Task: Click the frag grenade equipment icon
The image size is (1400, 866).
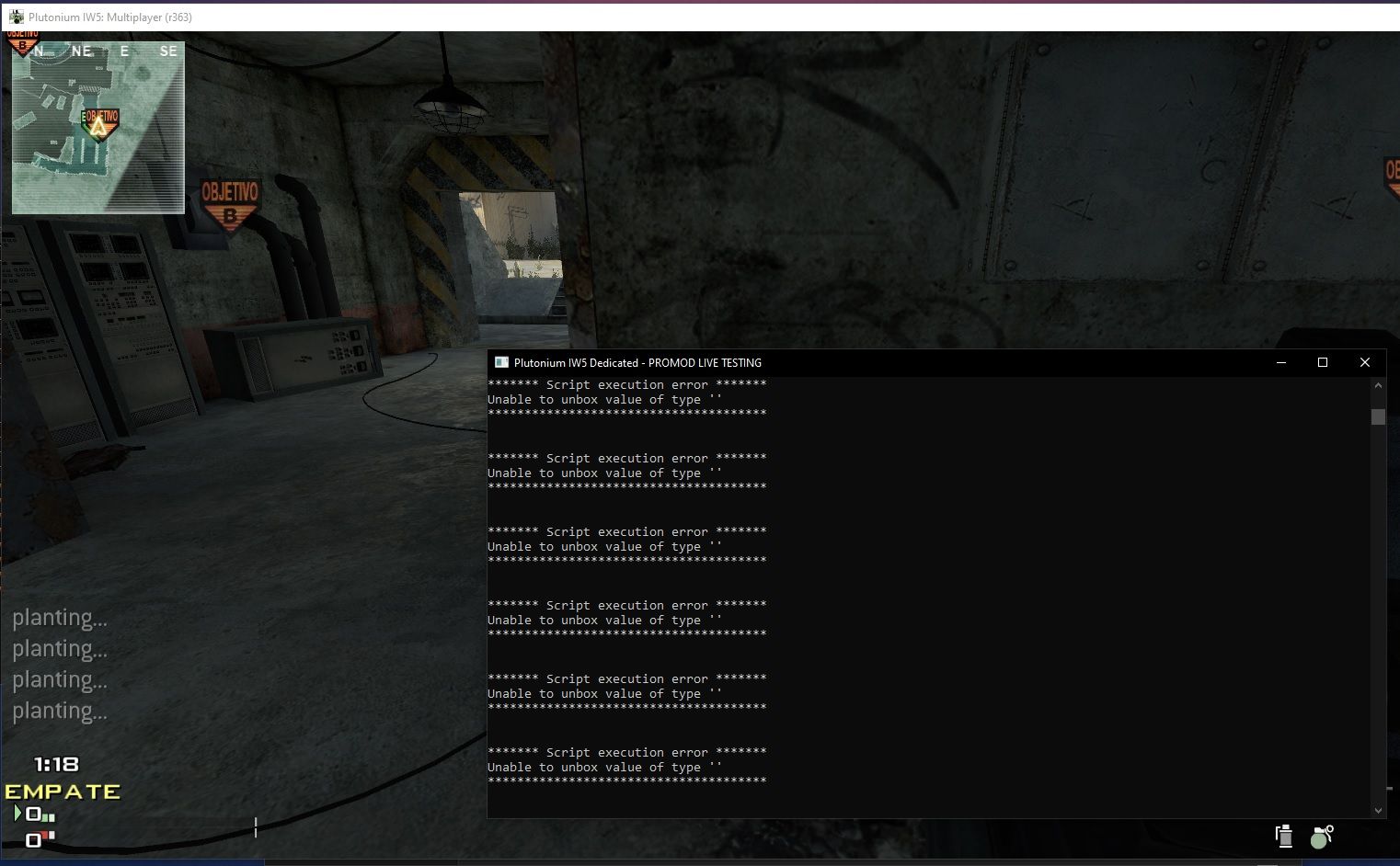Action: pos(1322,837)
